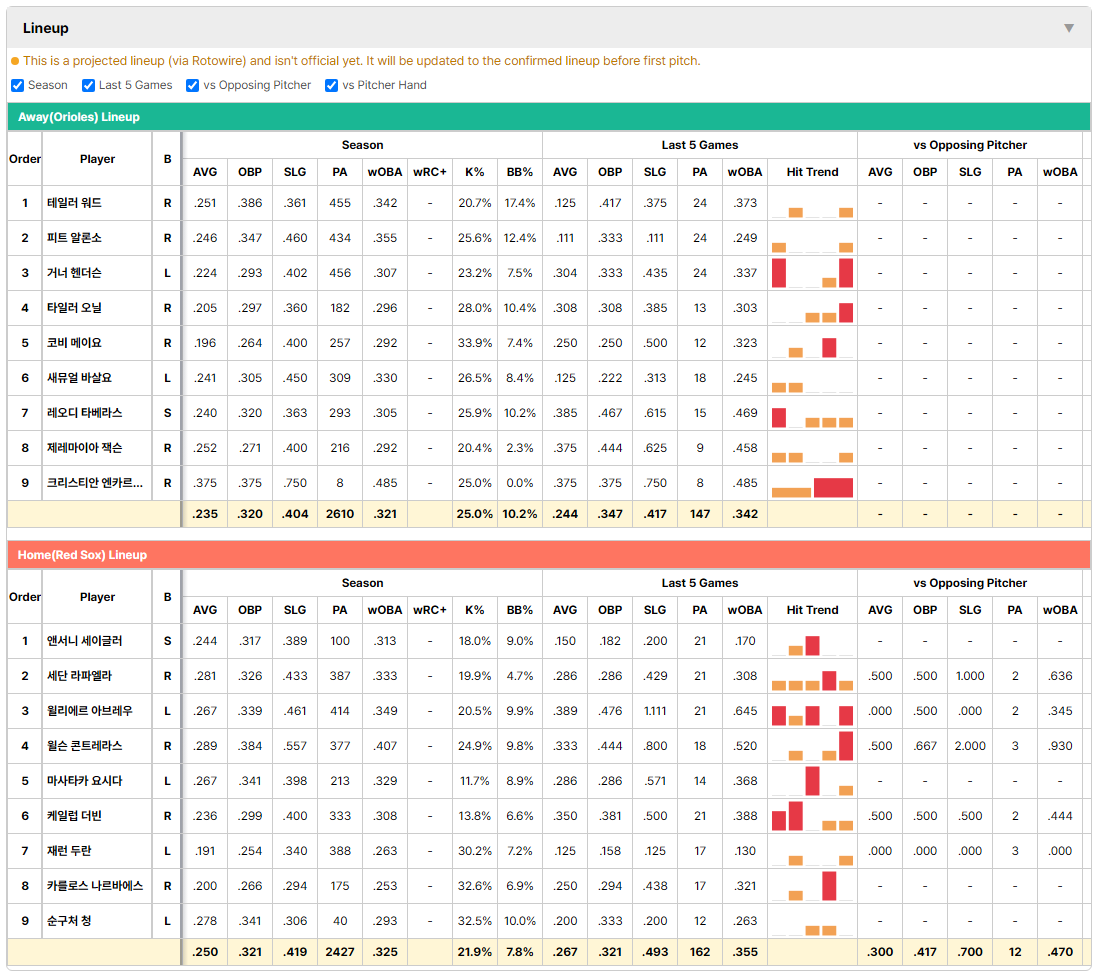1098x977 pixels.
Task: Click 거너 헨더슨 hit trend chart
Action: pyautogui.click(x=812, y=273)
